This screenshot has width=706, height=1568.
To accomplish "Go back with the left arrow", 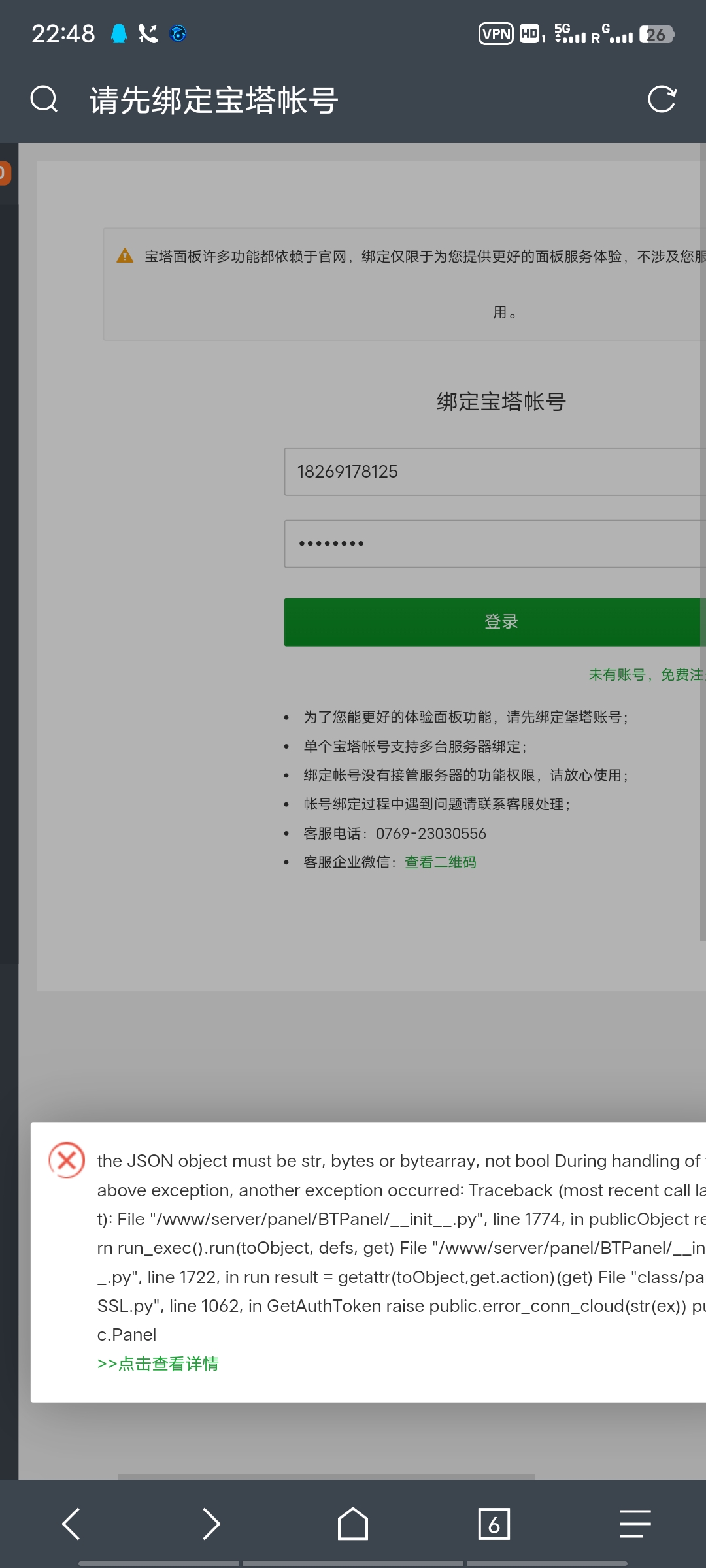I will click(71, 1524).
